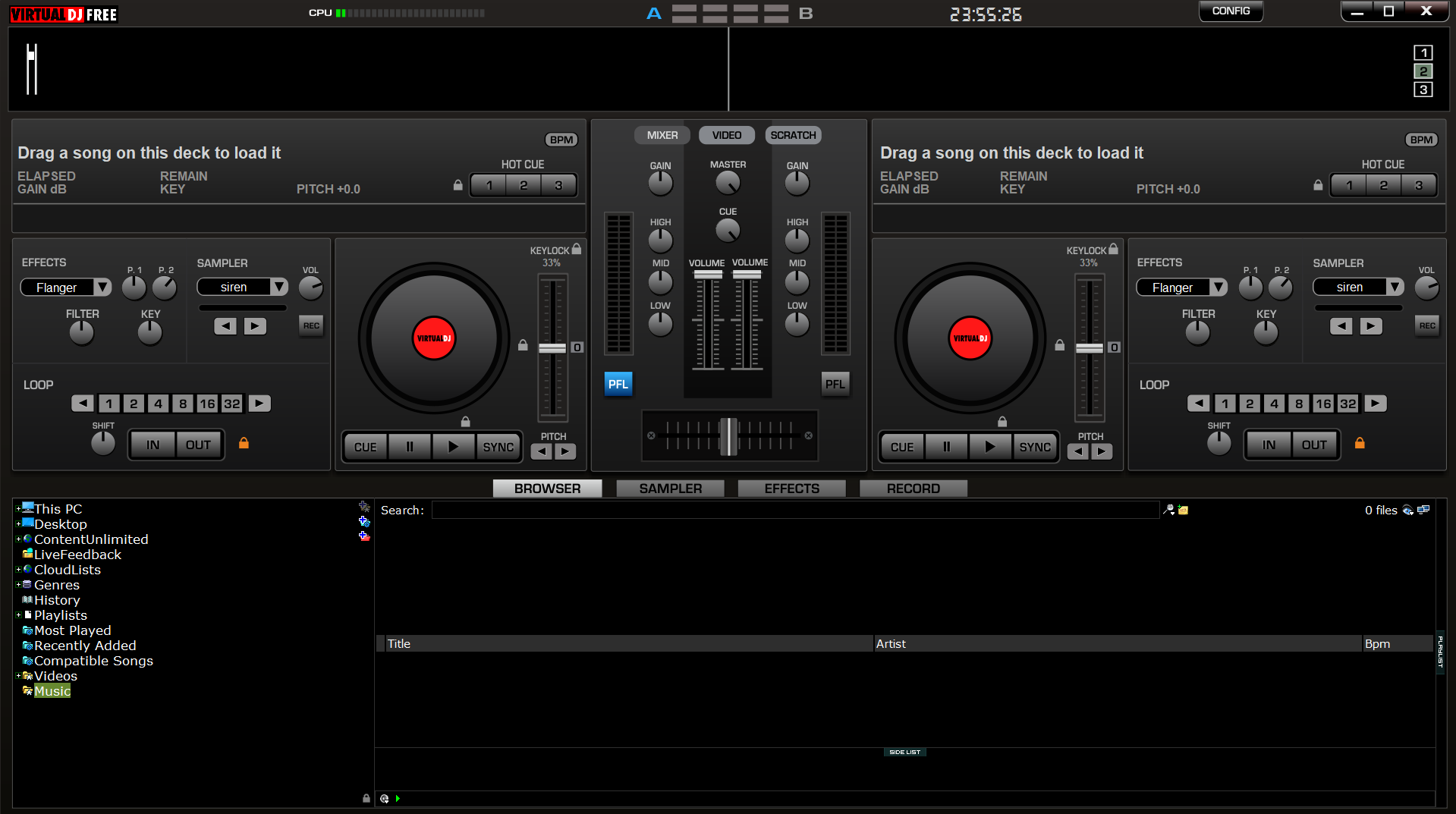Image resolution: width=1456 pixels, height=814 pixels.
Task: Click the browser lock icon at bottom
Action: [366, 798]
